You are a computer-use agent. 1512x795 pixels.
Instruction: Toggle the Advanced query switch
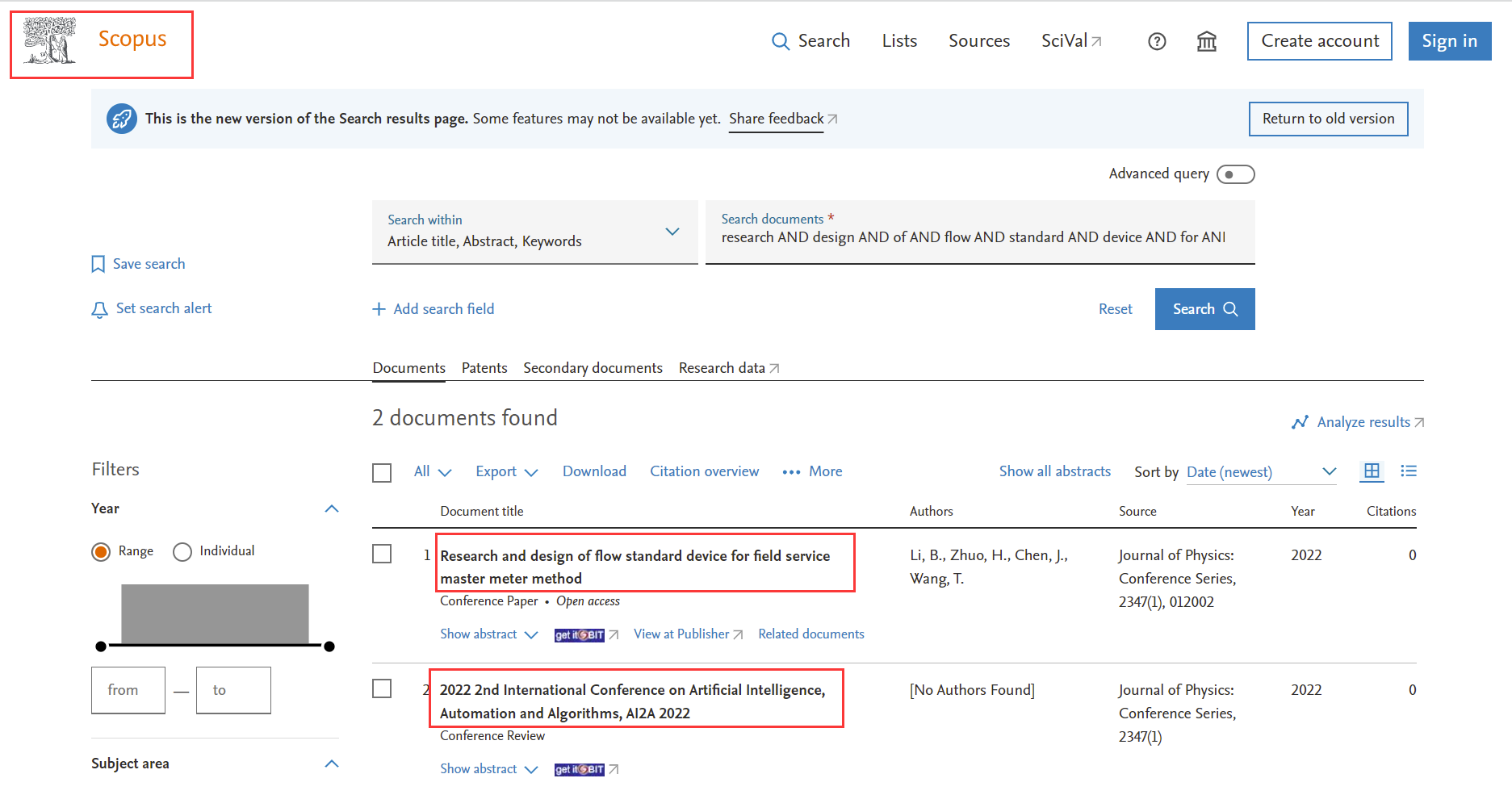[x=1236, y=174]
